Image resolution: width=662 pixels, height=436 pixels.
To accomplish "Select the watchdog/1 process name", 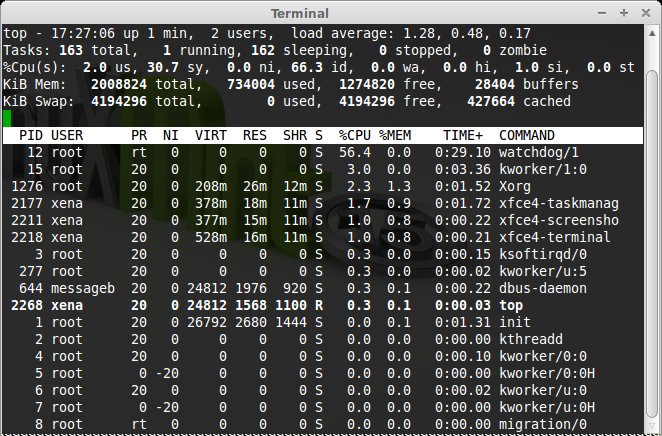I will pyautogui.click(x=539, y=152).
